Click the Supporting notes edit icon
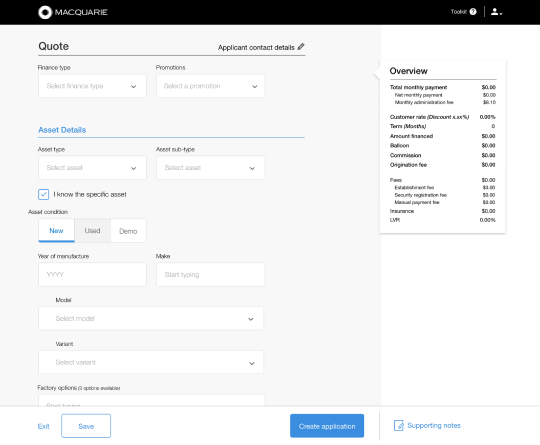 coord(398,426)
